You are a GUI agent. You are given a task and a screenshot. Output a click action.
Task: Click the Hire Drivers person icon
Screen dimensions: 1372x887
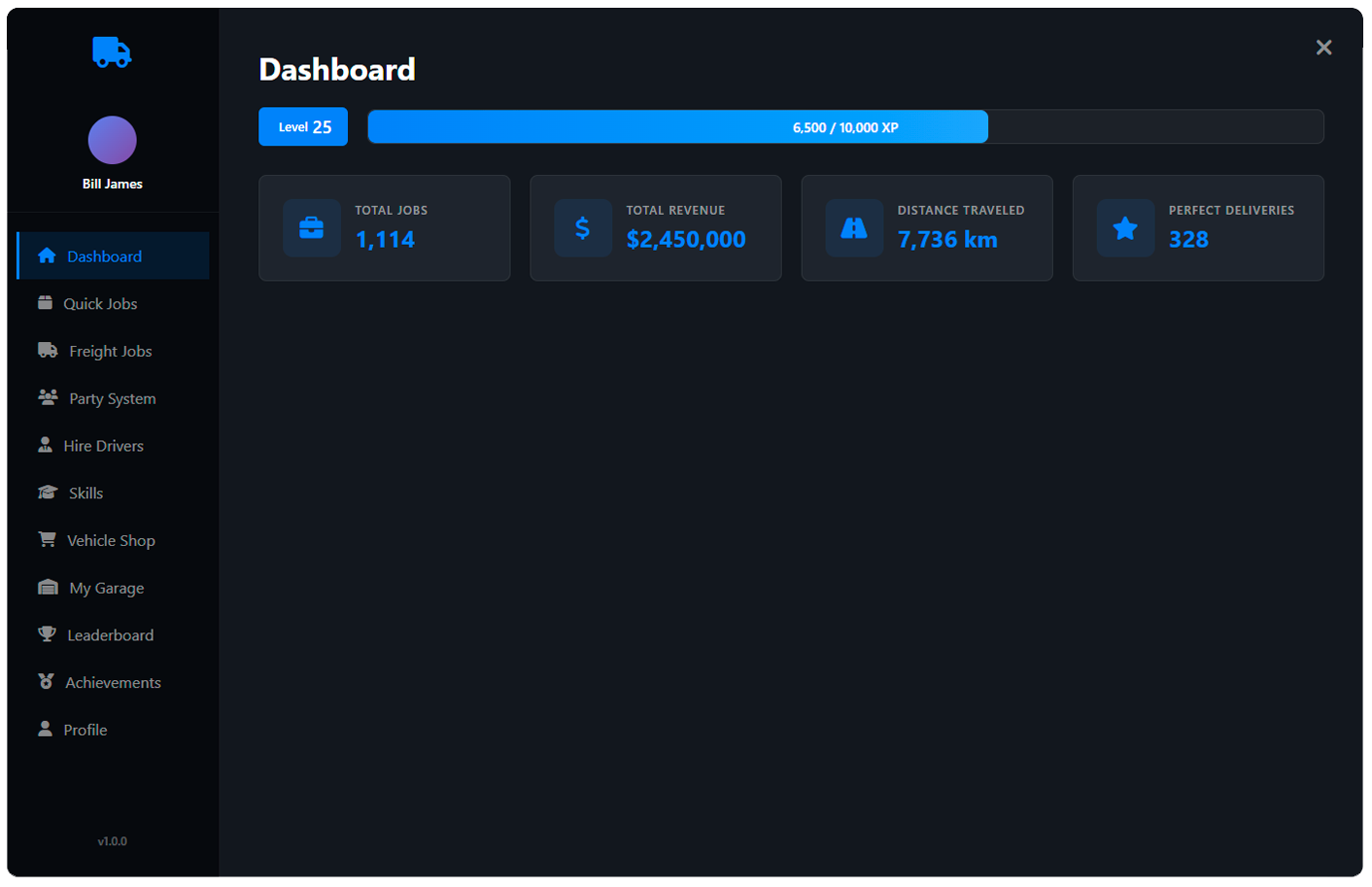[x=45, y=445]
